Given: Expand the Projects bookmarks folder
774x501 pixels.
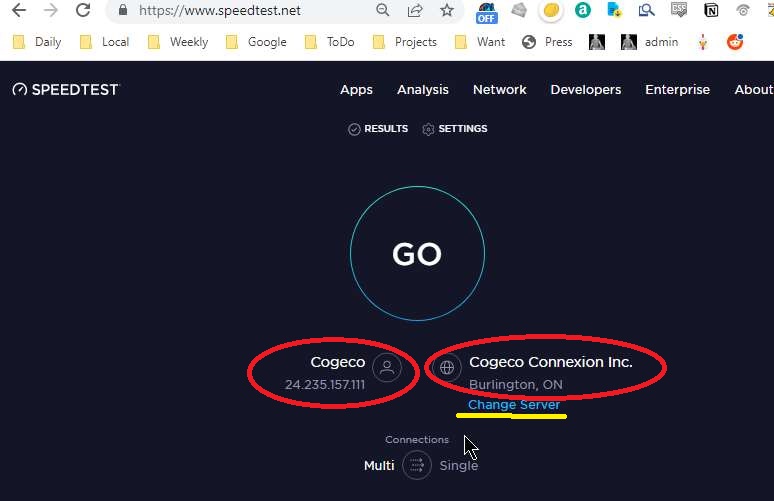Looking at the screenshot, I should click(405, 42).
